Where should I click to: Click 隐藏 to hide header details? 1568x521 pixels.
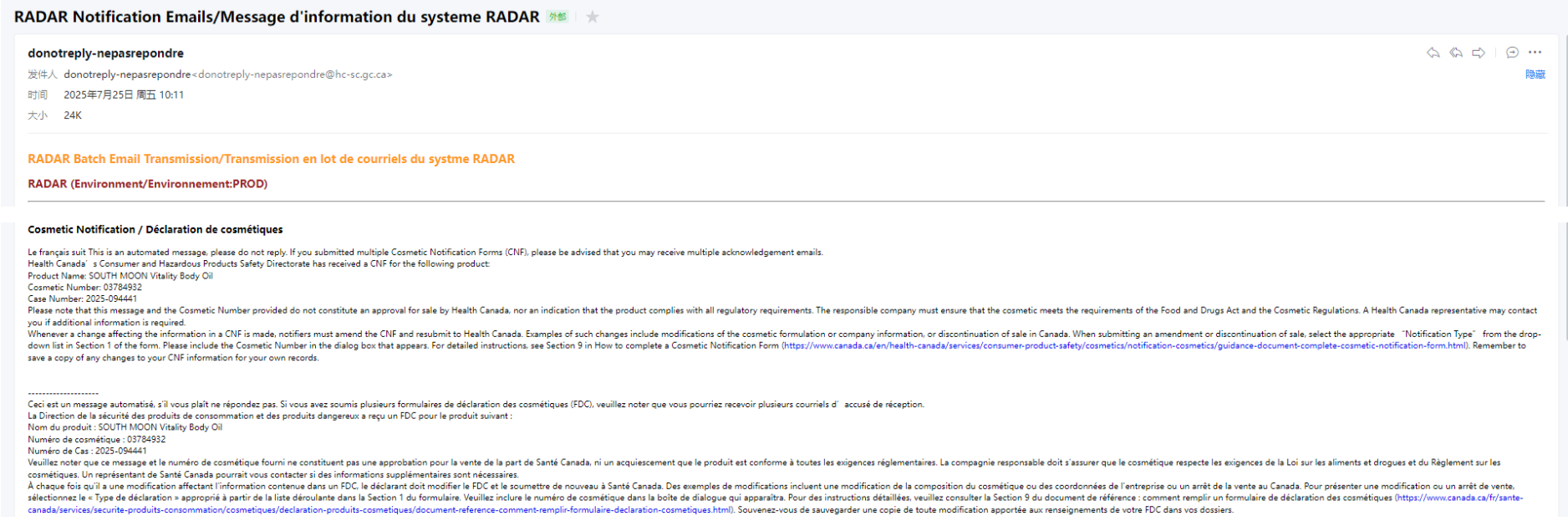(1535, 74)
